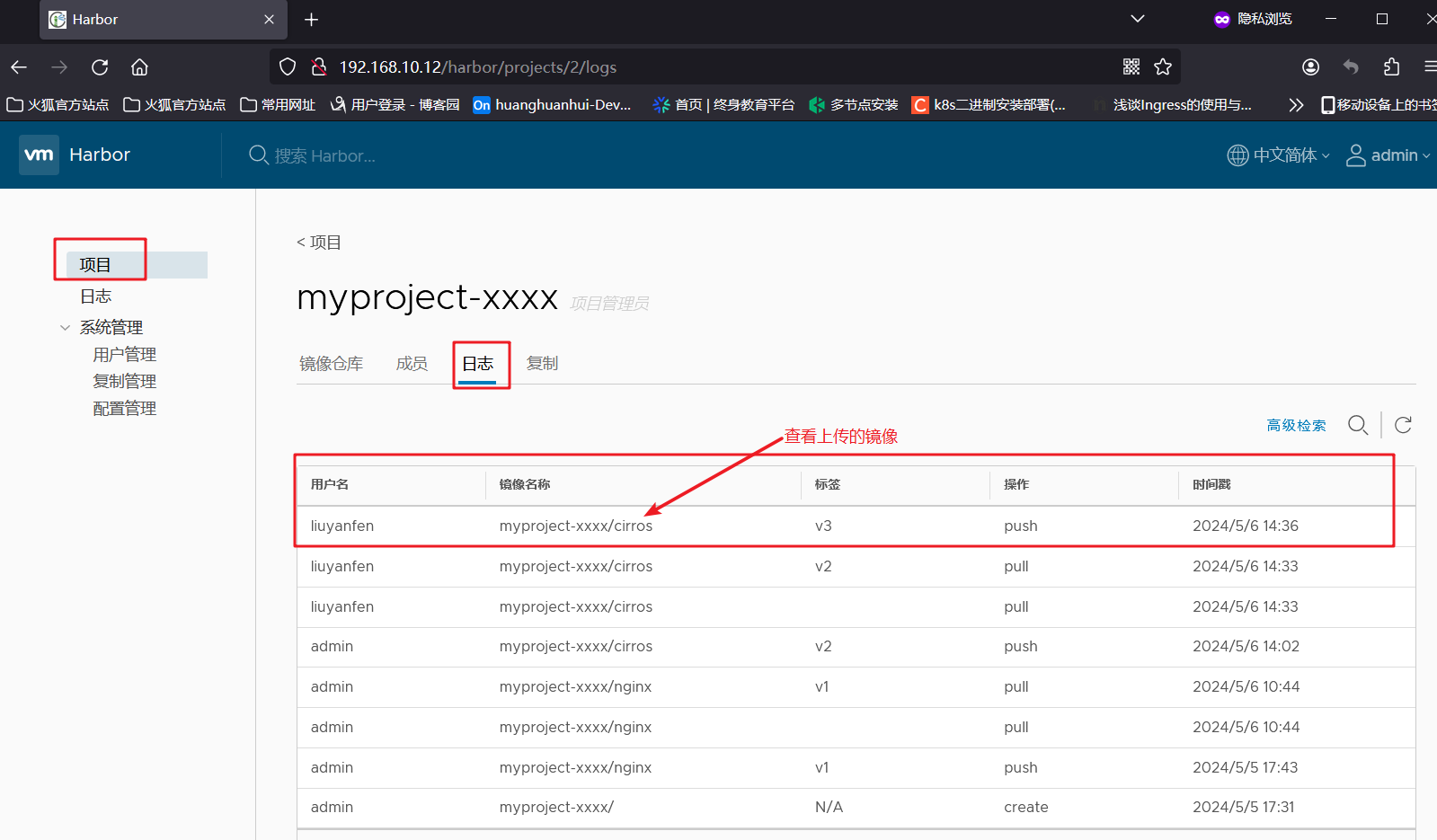This screenshot has height=840, width=1437.
Task: Click the myproject-xxxx/ create row image name
Action: [556, 808]
